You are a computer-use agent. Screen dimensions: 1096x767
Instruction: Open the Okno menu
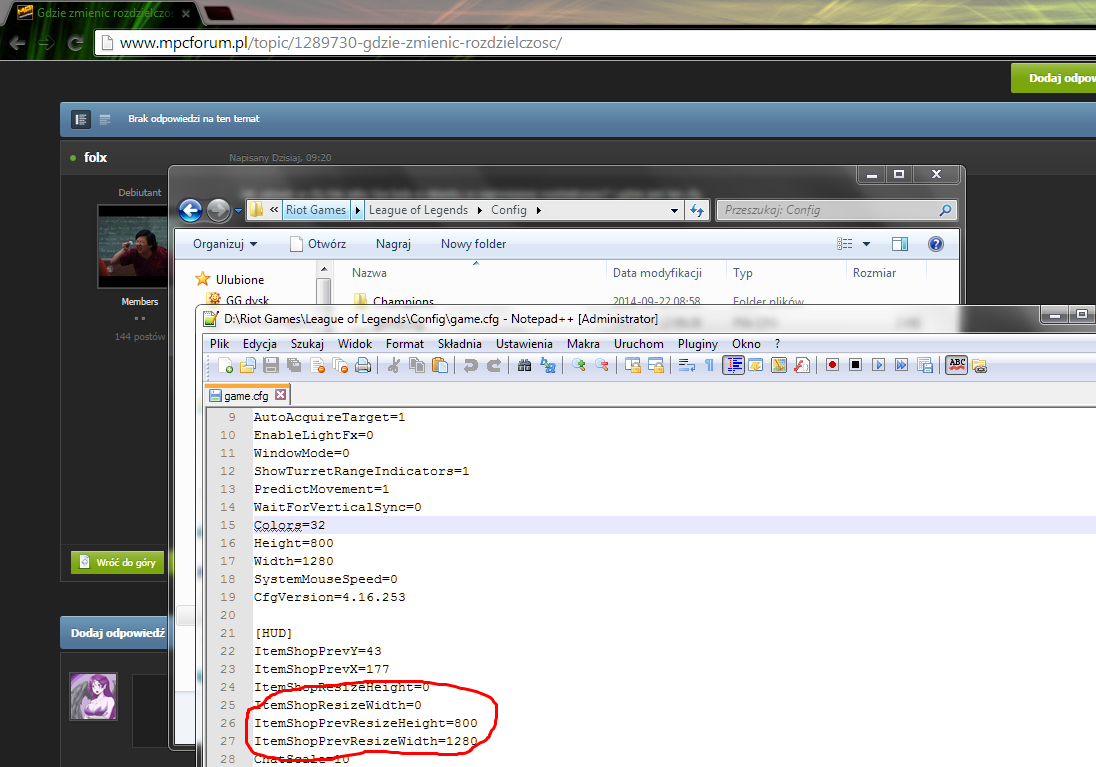(x=746, y=343)
